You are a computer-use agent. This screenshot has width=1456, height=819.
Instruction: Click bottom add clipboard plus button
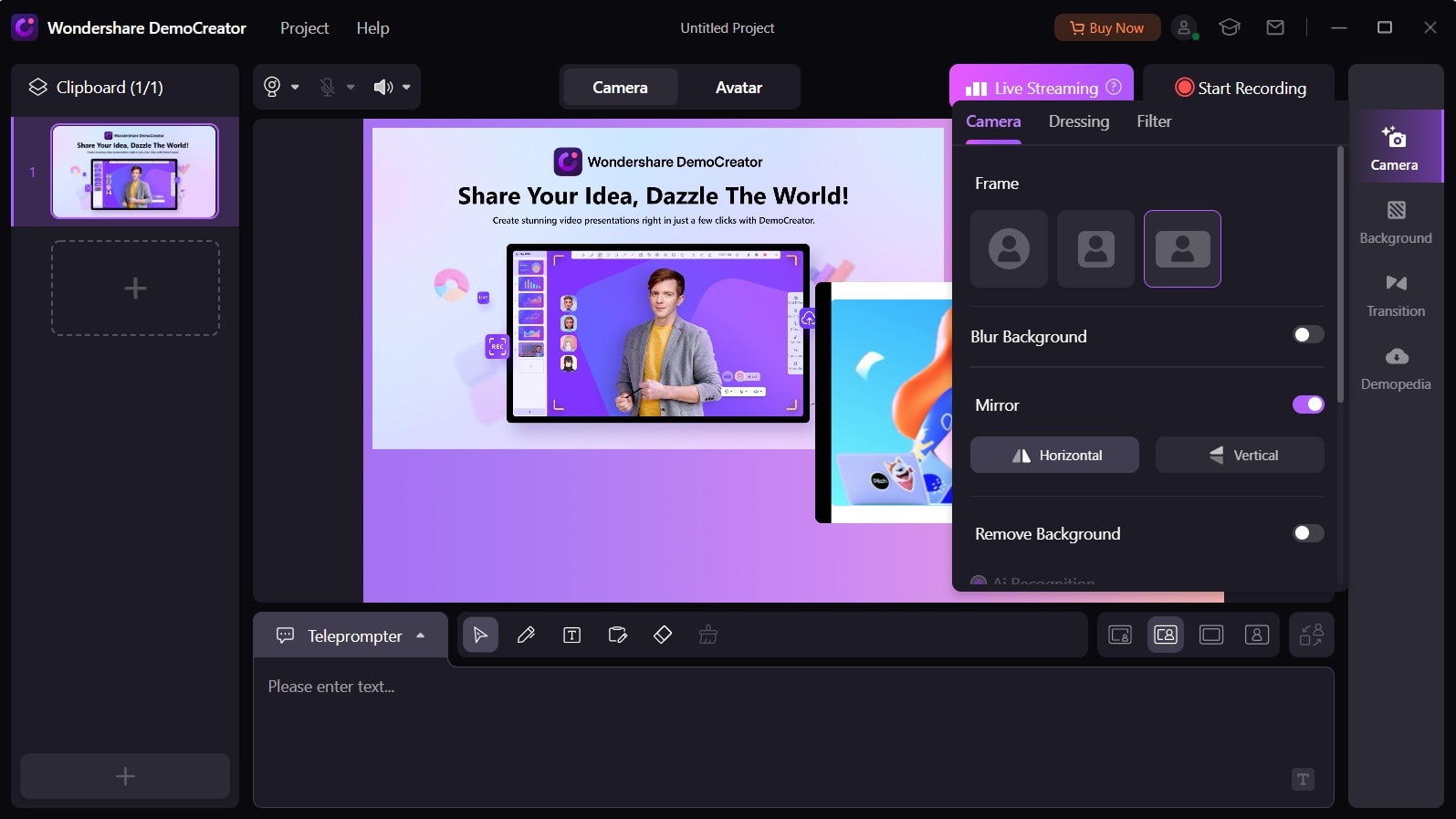point(125,776)
